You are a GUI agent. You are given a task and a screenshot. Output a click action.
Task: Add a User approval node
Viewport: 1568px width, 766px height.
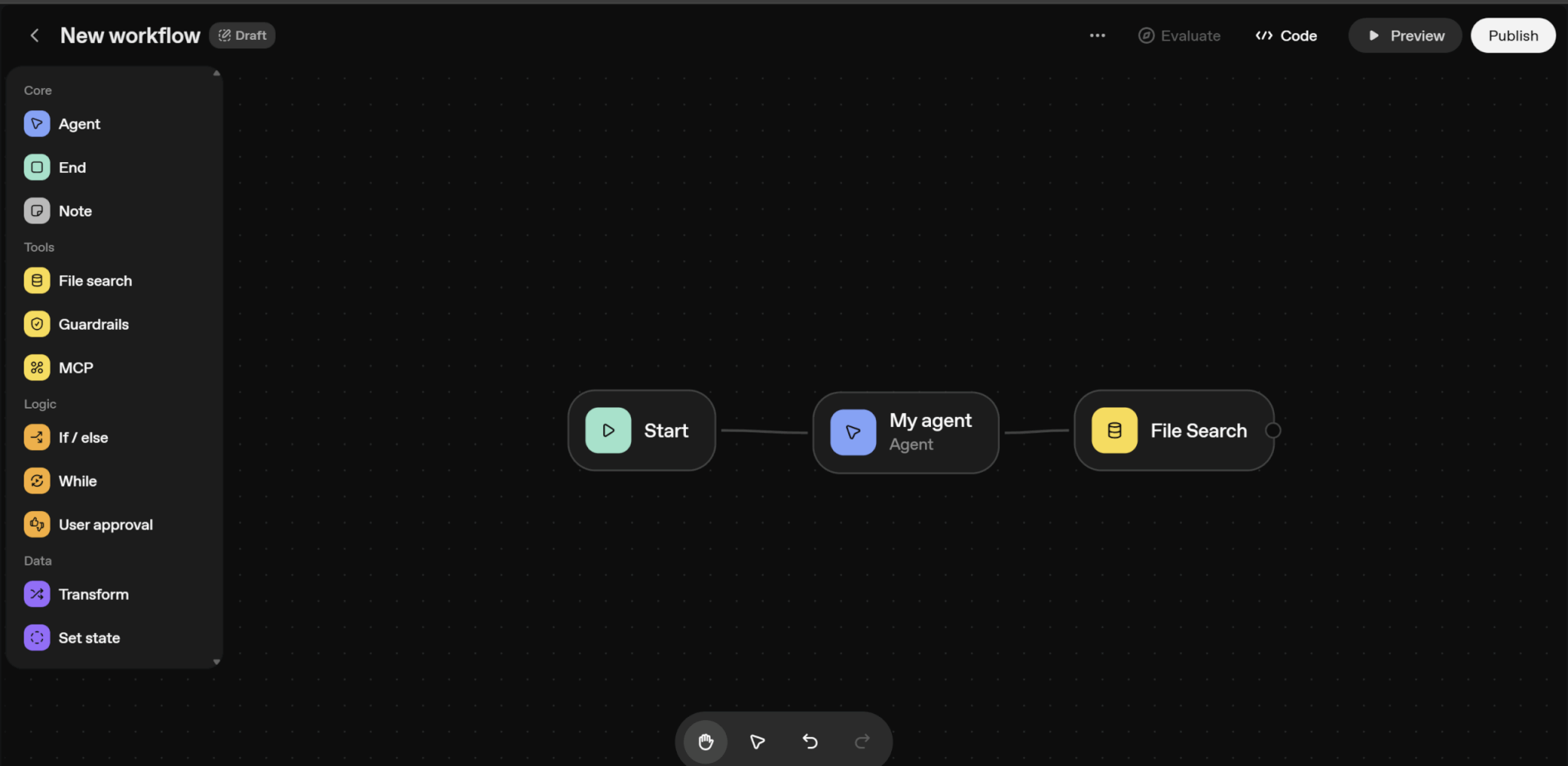(105, 525)
